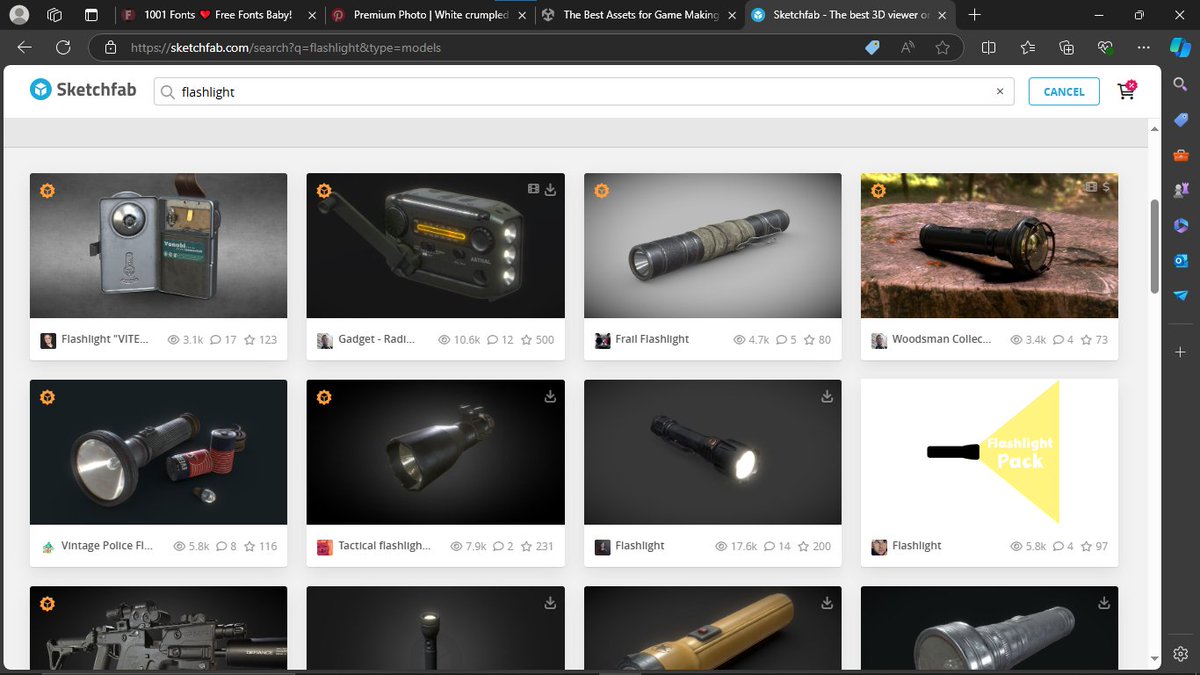Open the Gadget - Radi... model thumbnail

pos(435,246)
